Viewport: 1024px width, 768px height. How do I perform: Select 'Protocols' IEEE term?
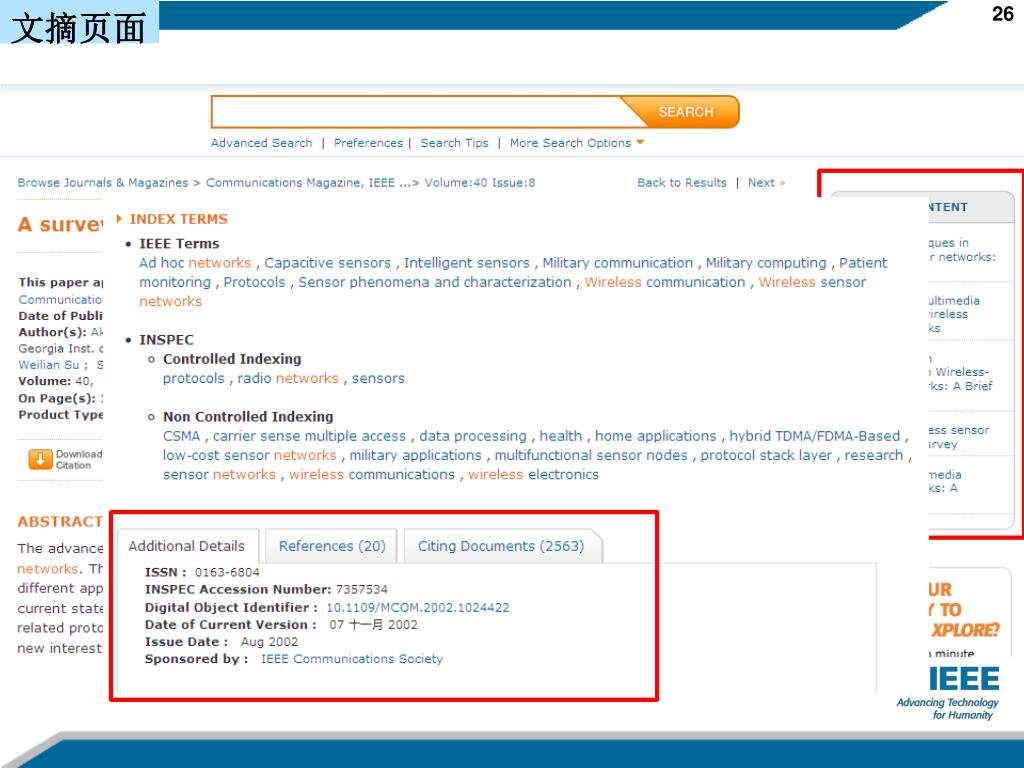click(x=255, y=282)
